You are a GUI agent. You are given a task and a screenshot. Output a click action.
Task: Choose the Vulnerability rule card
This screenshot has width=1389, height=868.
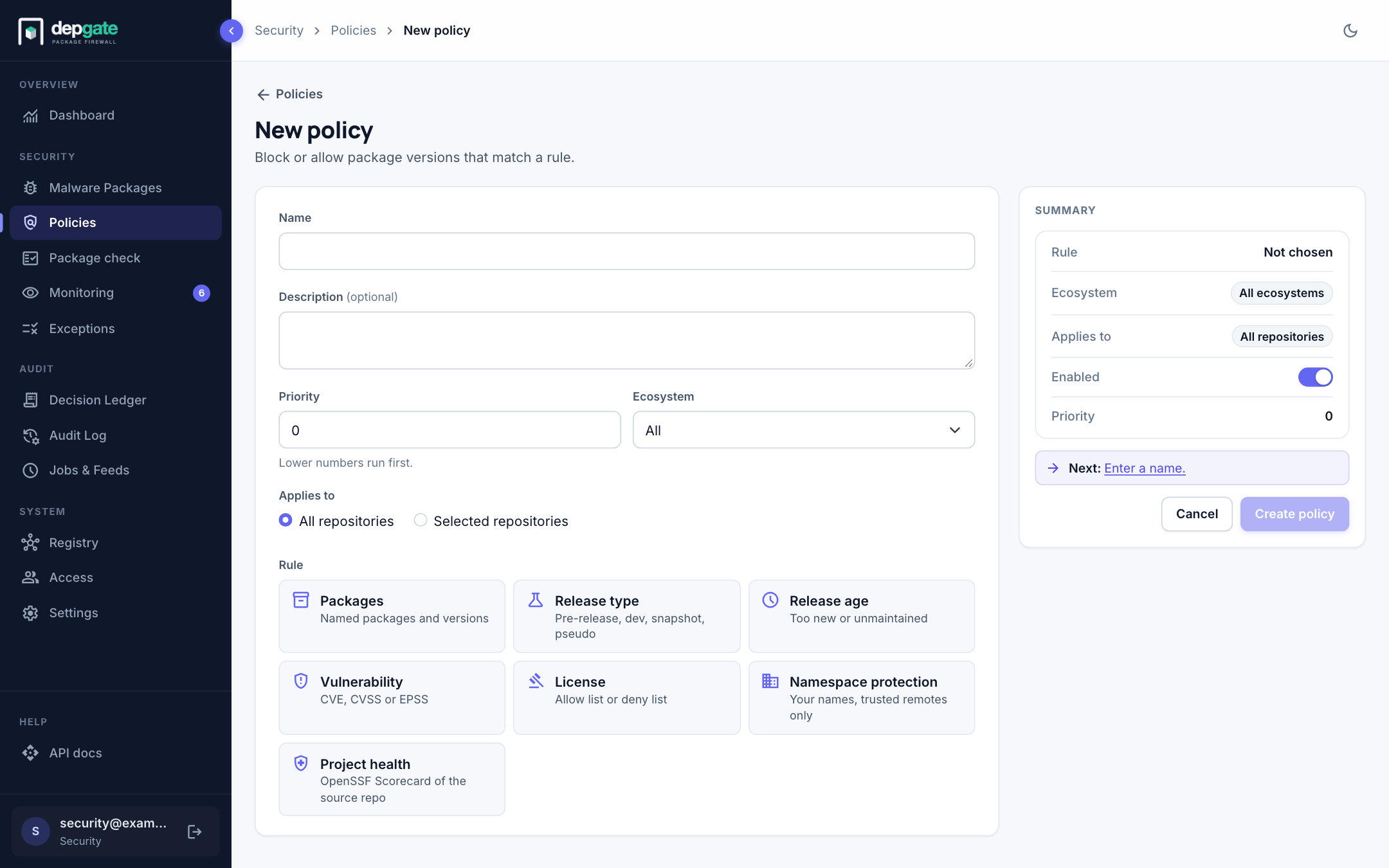point(392,698)
